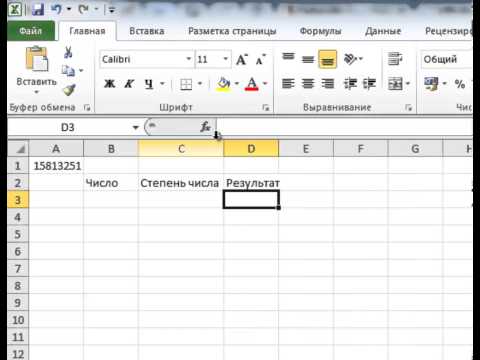Viewport: 480px width, 360px height.
Task: Click the Copy icon
Action: pos(68,71)
